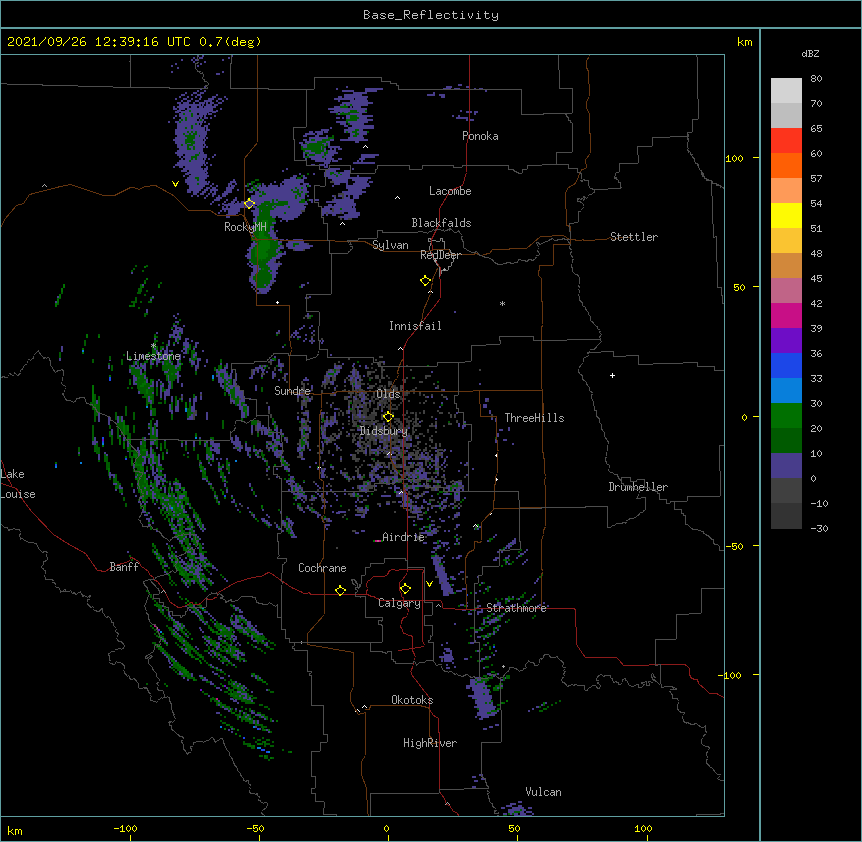Click the Cochrane town label
The height and width of the screenshot is (842, 862).
(x=322, y=568)
